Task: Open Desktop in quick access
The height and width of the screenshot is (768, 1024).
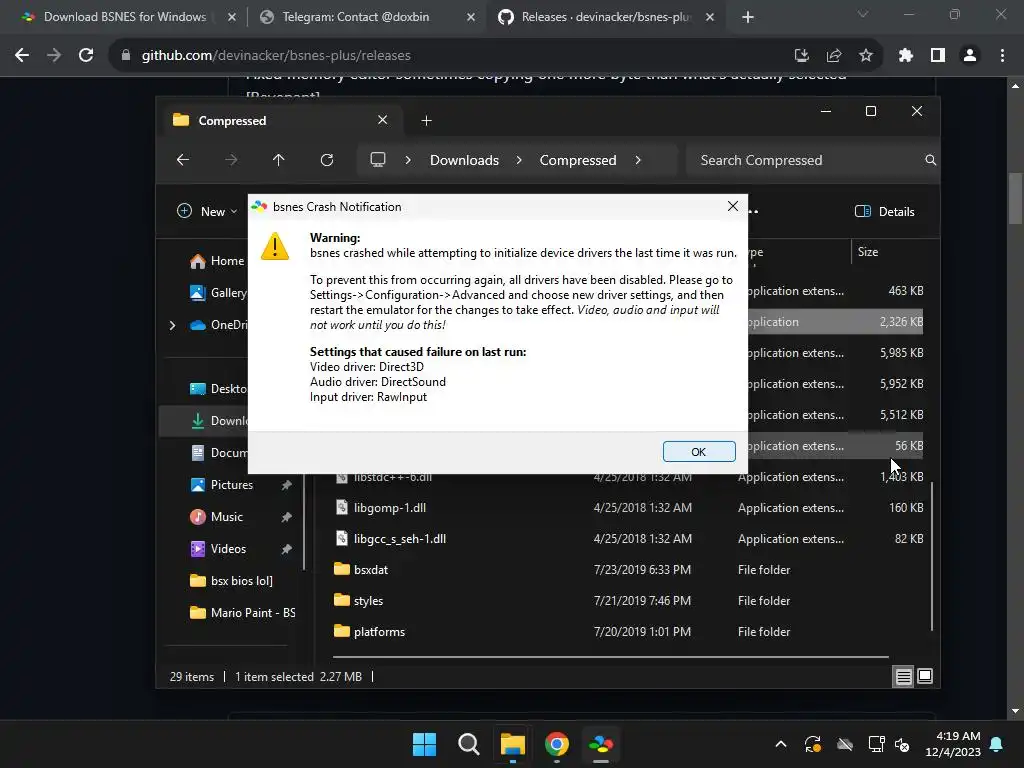Action: 218,389
